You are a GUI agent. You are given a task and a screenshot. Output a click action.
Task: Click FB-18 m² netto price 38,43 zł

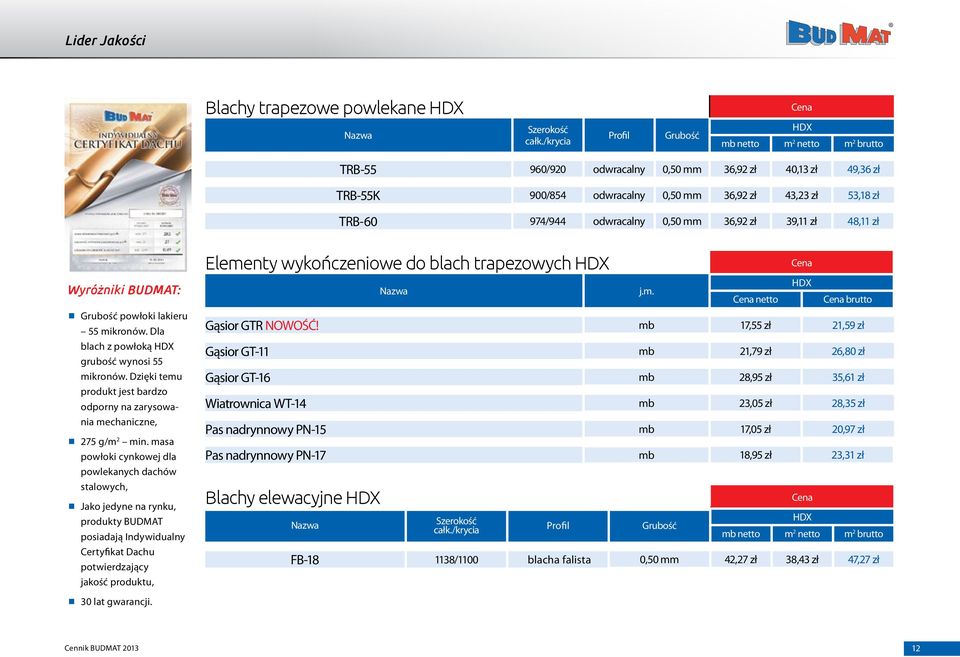tap(801, 560)
